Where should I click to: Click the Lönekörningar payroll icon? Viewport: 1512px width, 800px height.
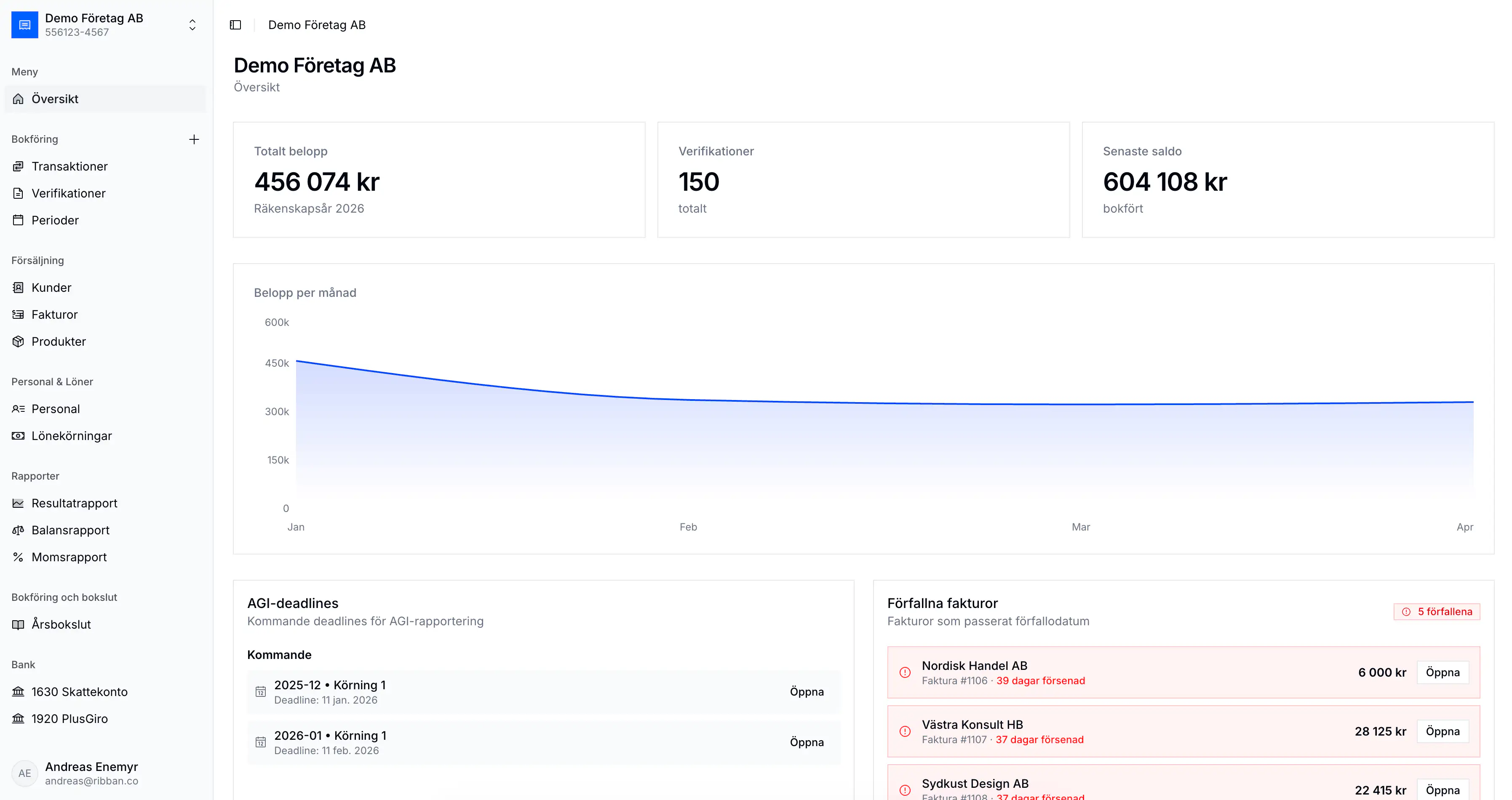[x=18, y=435]
